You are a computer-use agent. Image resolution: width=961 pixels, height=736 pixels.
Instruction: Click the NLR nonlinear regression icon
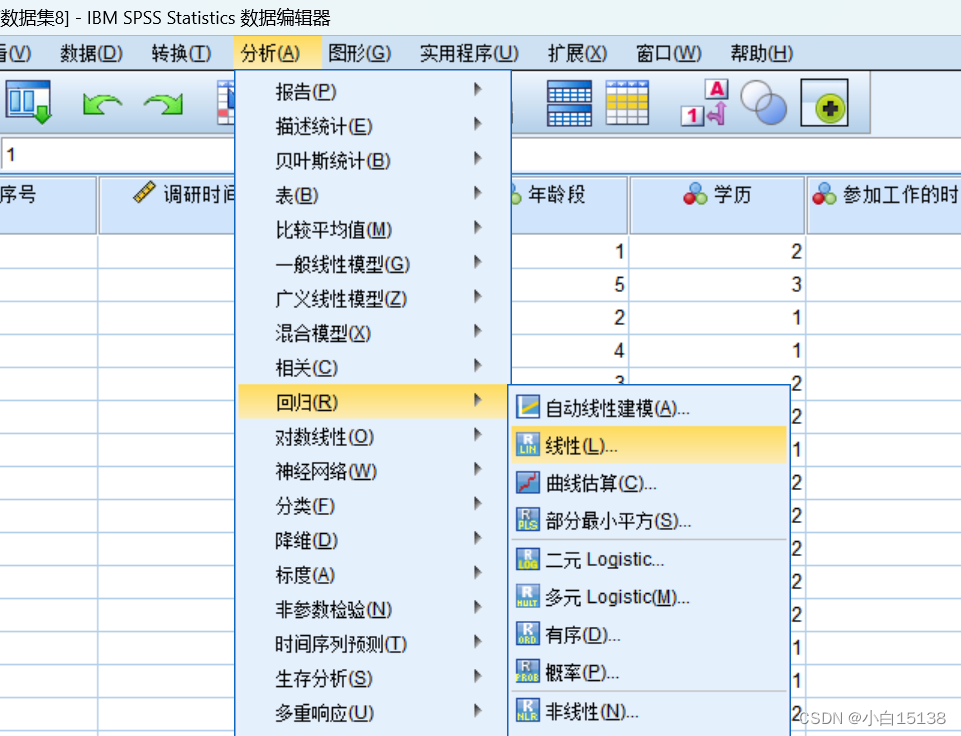pyautogui.click(x=528, y=710)
